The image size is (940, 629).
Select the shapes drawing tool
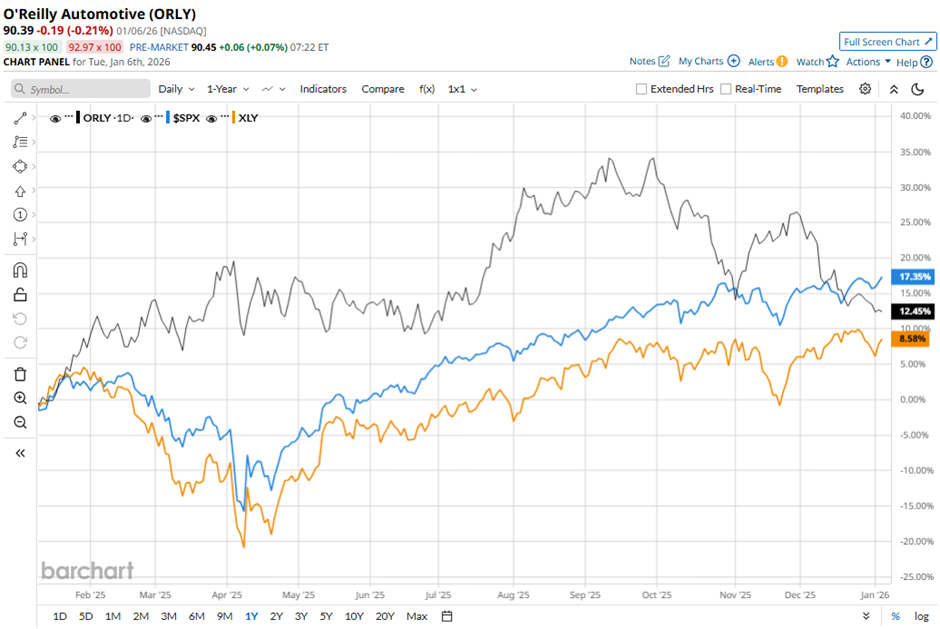pyautogui.click(x=20, y=166)
